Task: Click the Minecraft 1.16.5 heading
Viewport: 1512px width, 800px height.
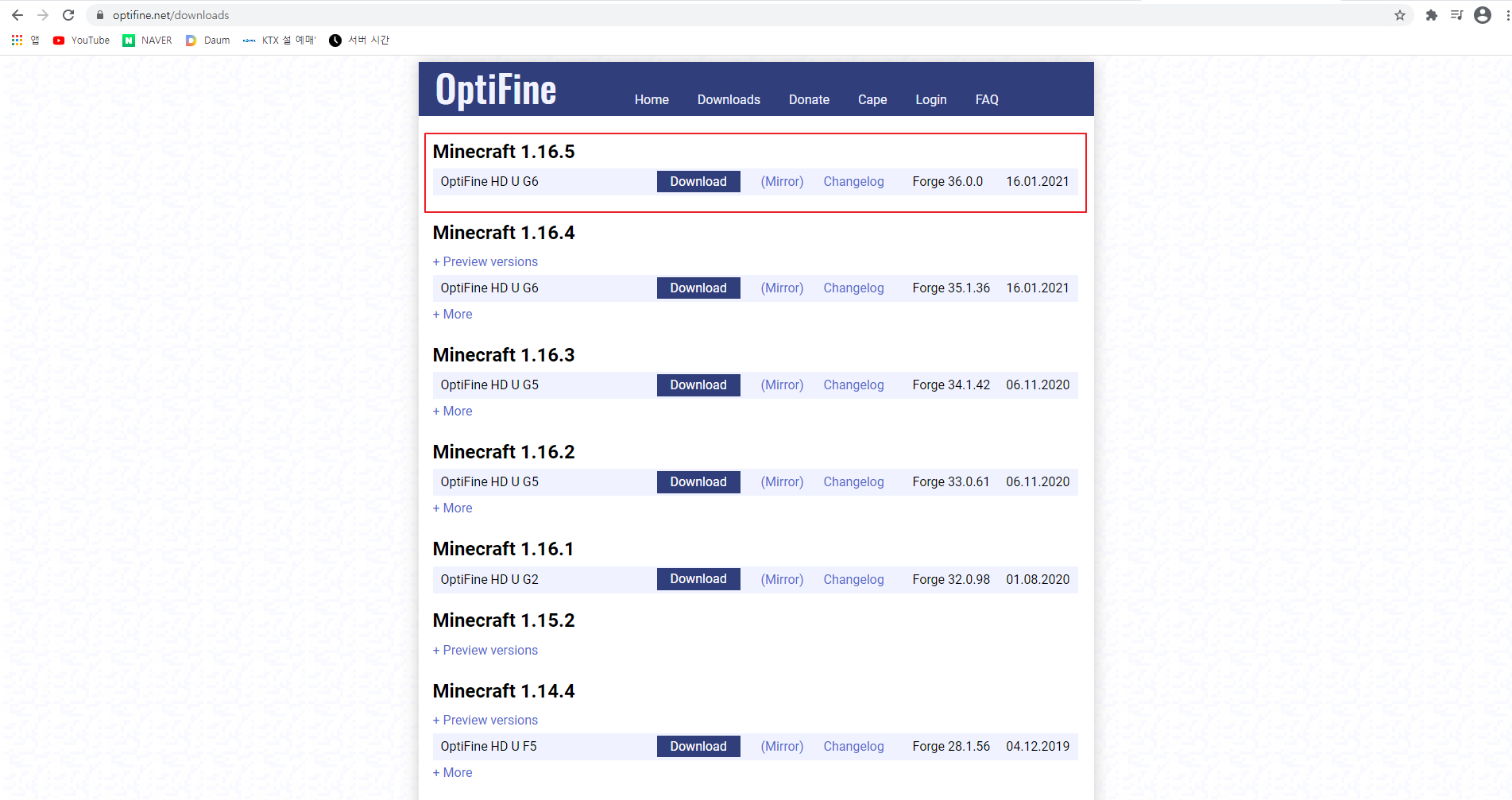Action: (504, 151)
